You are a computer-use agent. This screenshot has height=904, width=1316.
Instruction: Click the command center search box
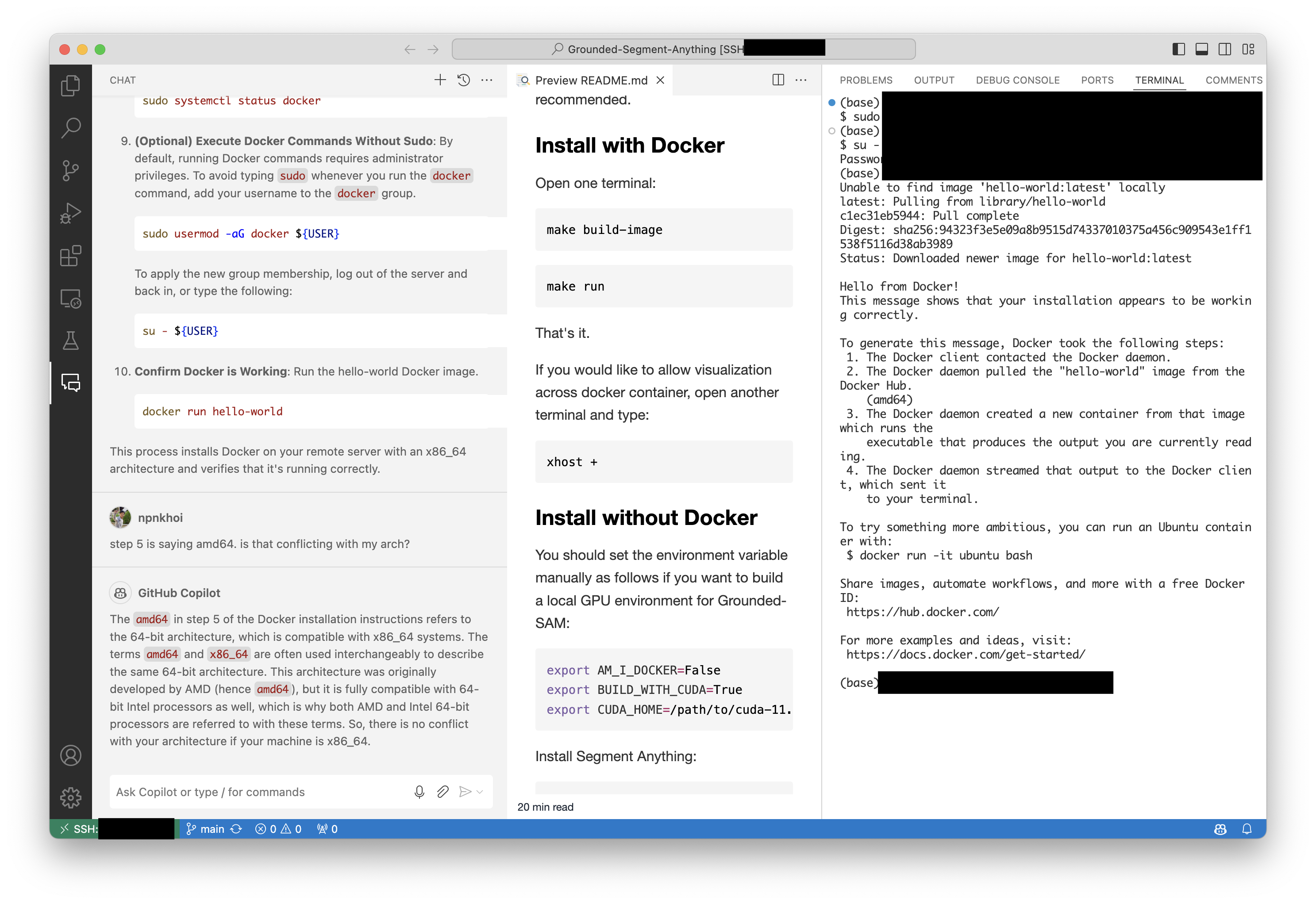point(683,49)
